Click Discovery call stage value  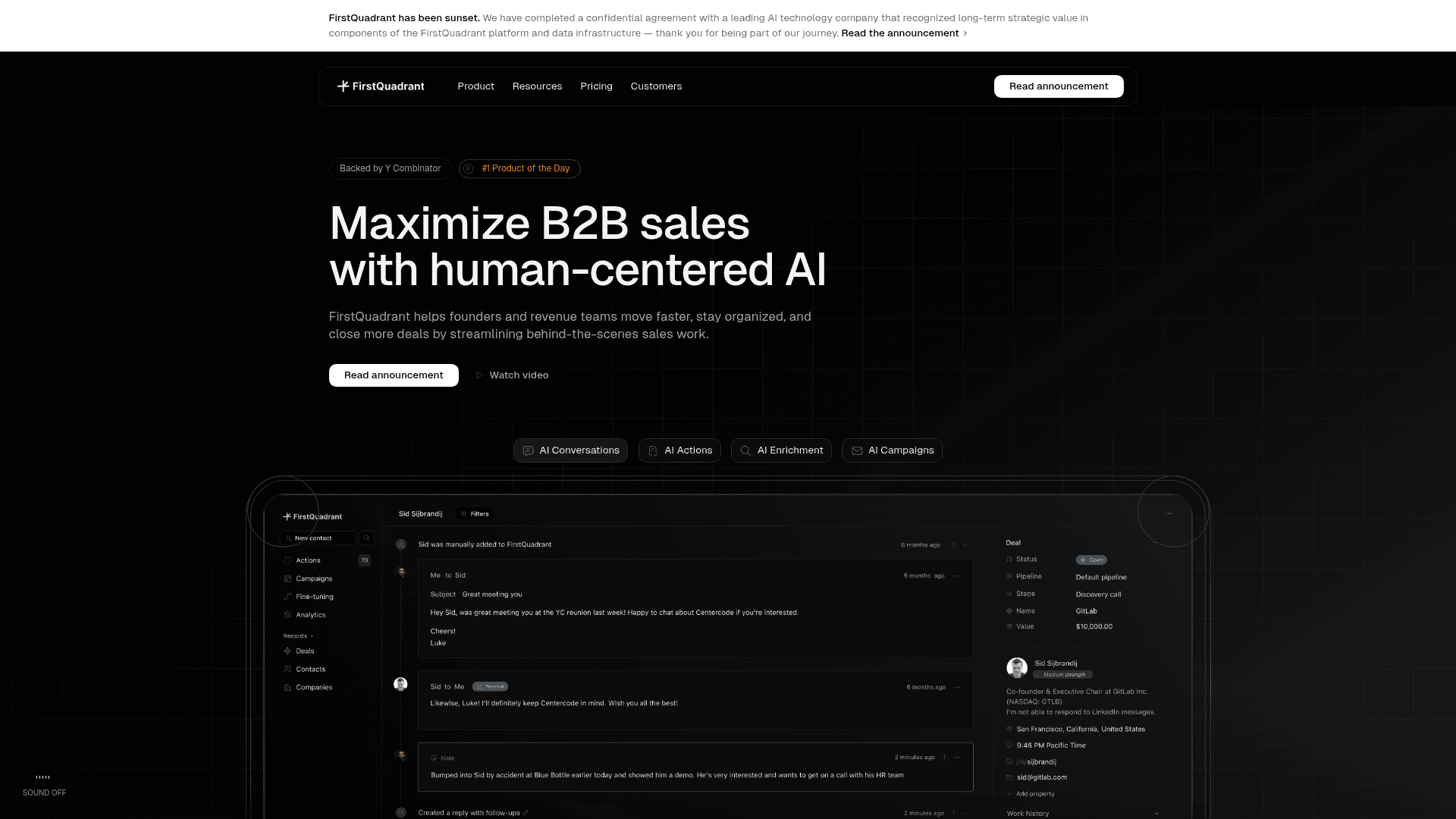(x=1098, y=595)
